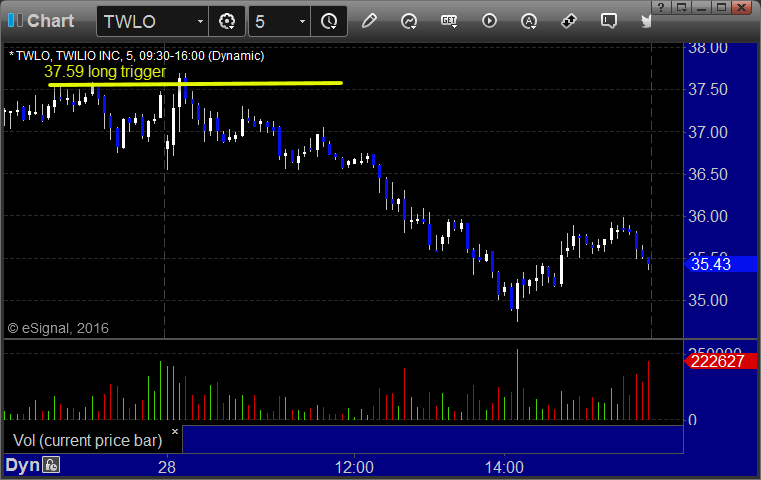Image resolution: width=761 pixels, height=480 pixels.
Task: Click the Chart title label in toolbar
Action: tap(50, 20)
